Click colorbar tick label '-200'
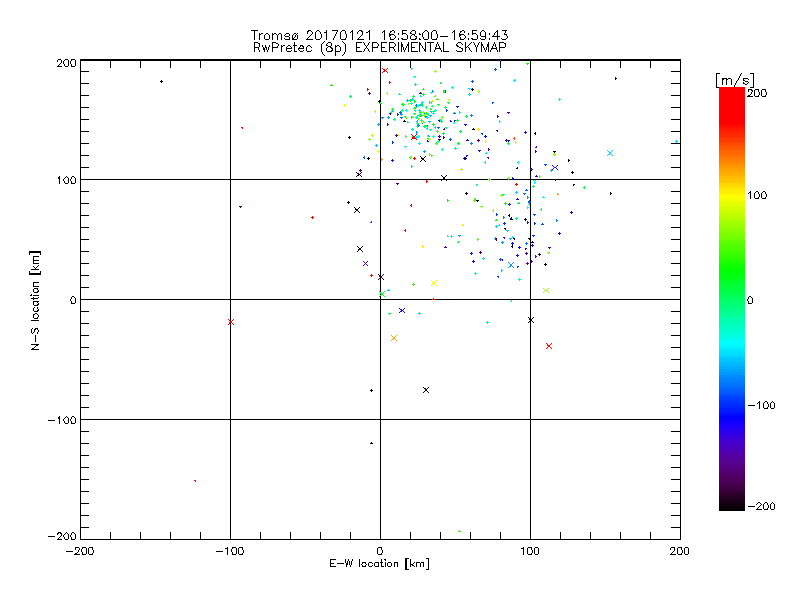Image resolution: width=800 pixels, height=600 pixels. (x=761, y=506)
